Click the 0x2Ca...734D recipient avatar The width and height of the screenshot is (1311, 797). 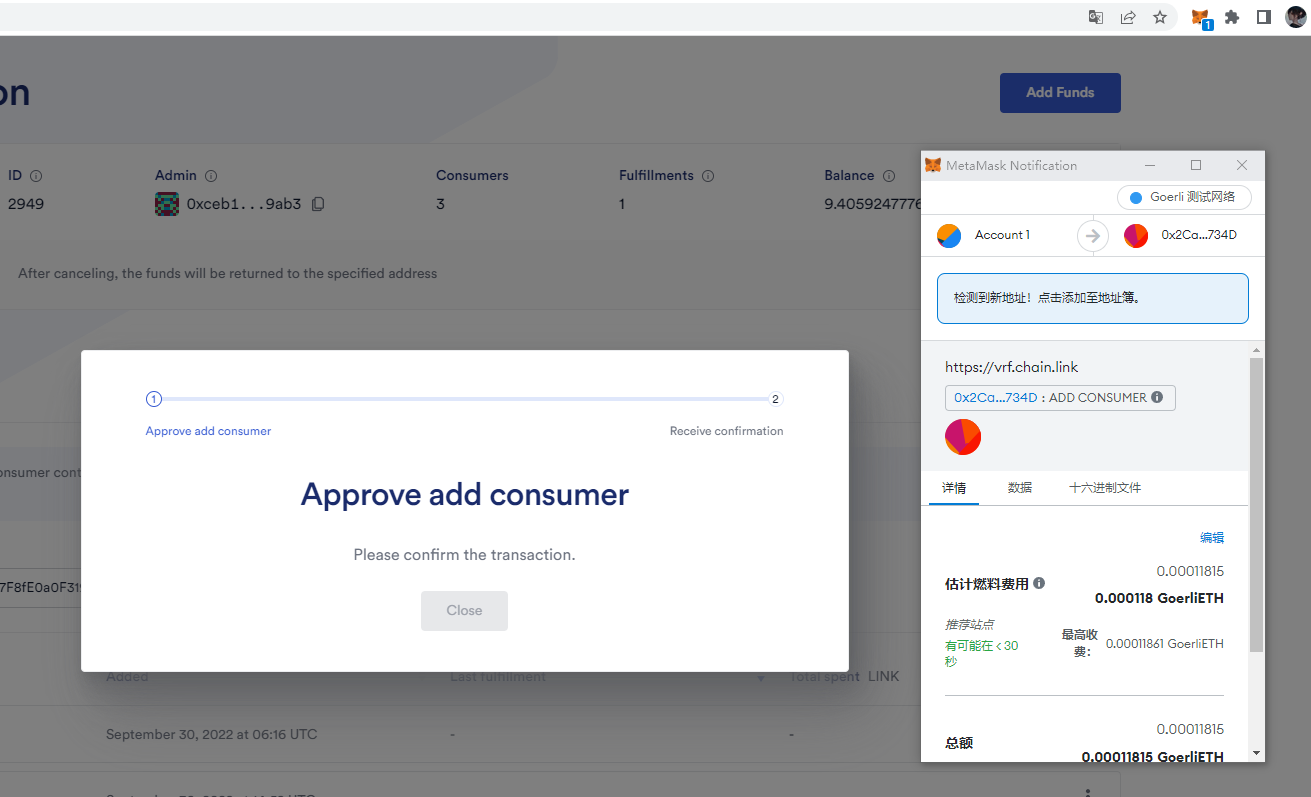point(1136,236)
